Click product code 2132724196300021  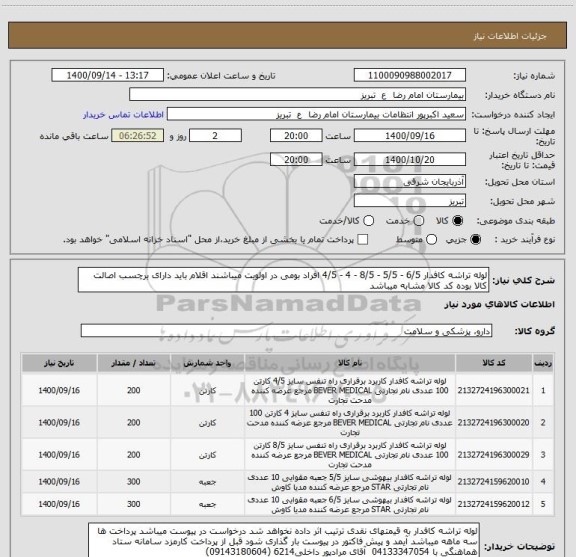click(x=493, y=390)
